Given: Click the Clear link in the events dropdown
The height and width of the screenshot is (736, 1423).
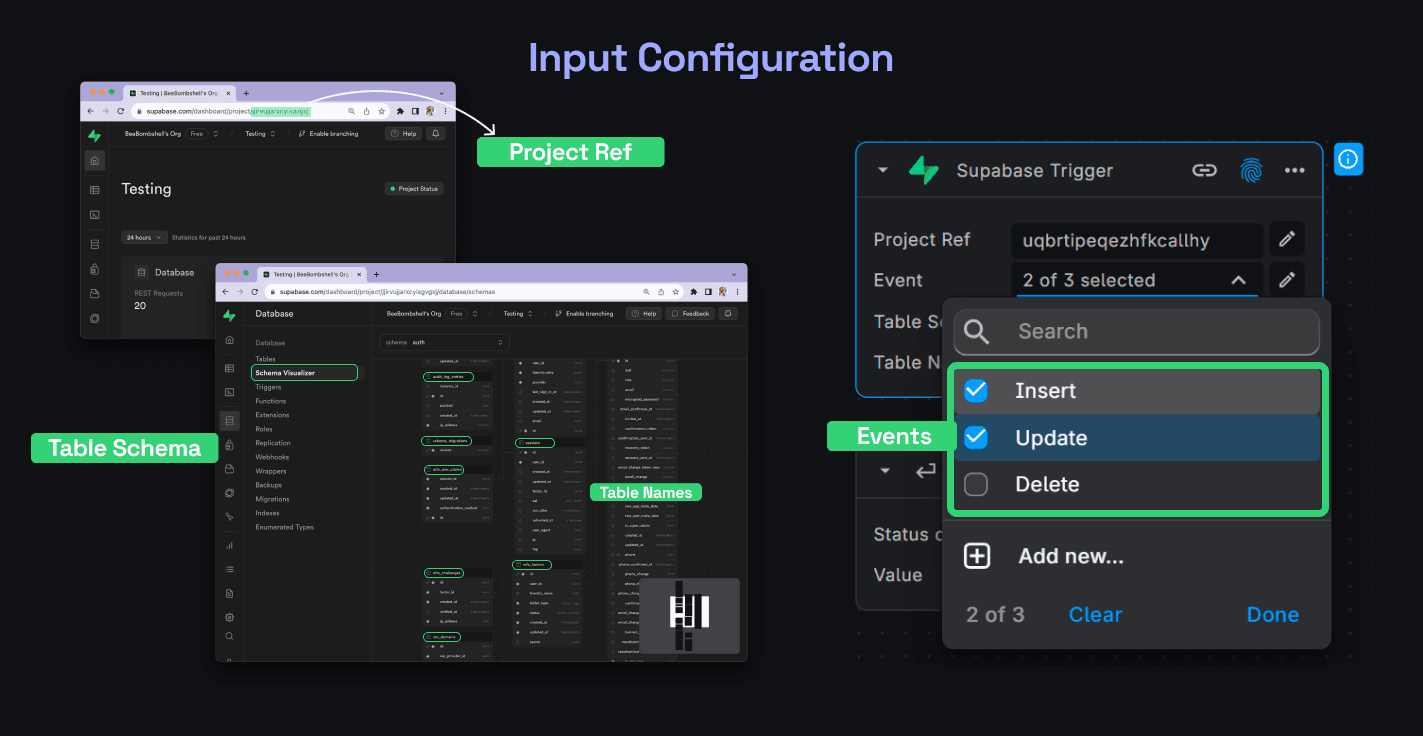Looking at the screenshot, I should tap(1095, 614).
